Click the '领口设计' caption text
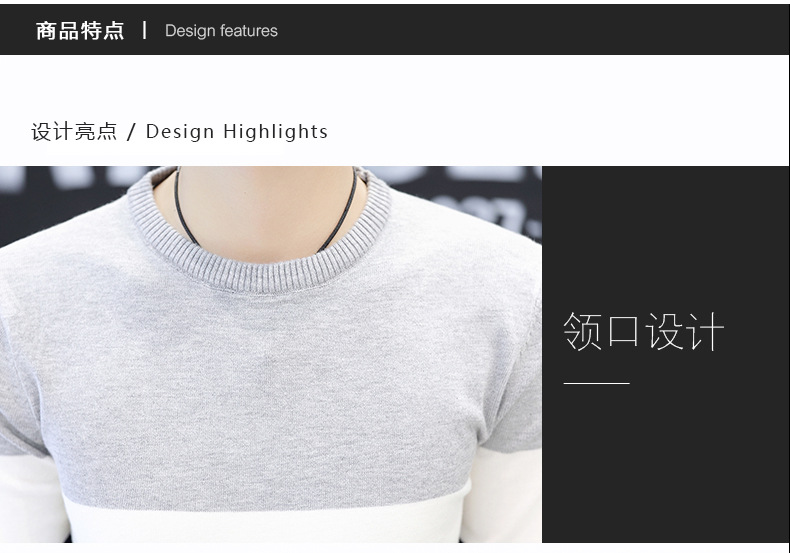Viewport: 790px width, 553px height. 643,331
